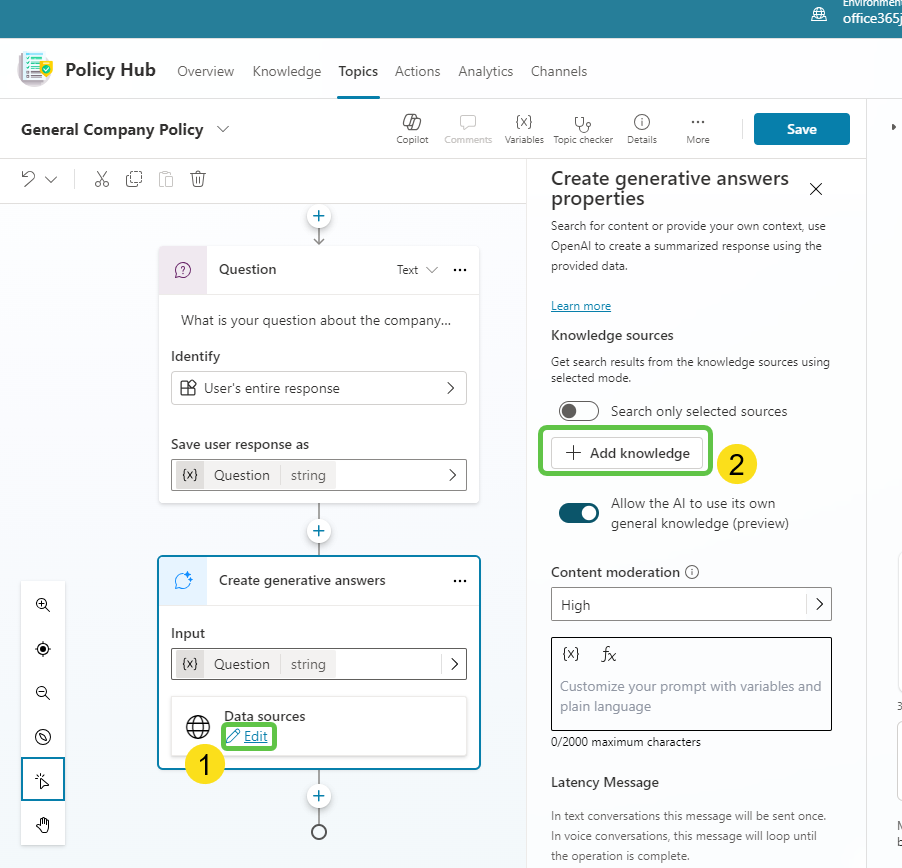This screenshot has height=868, width=902.
Task: Enable Search only selected sources
Action: point(578,410)
